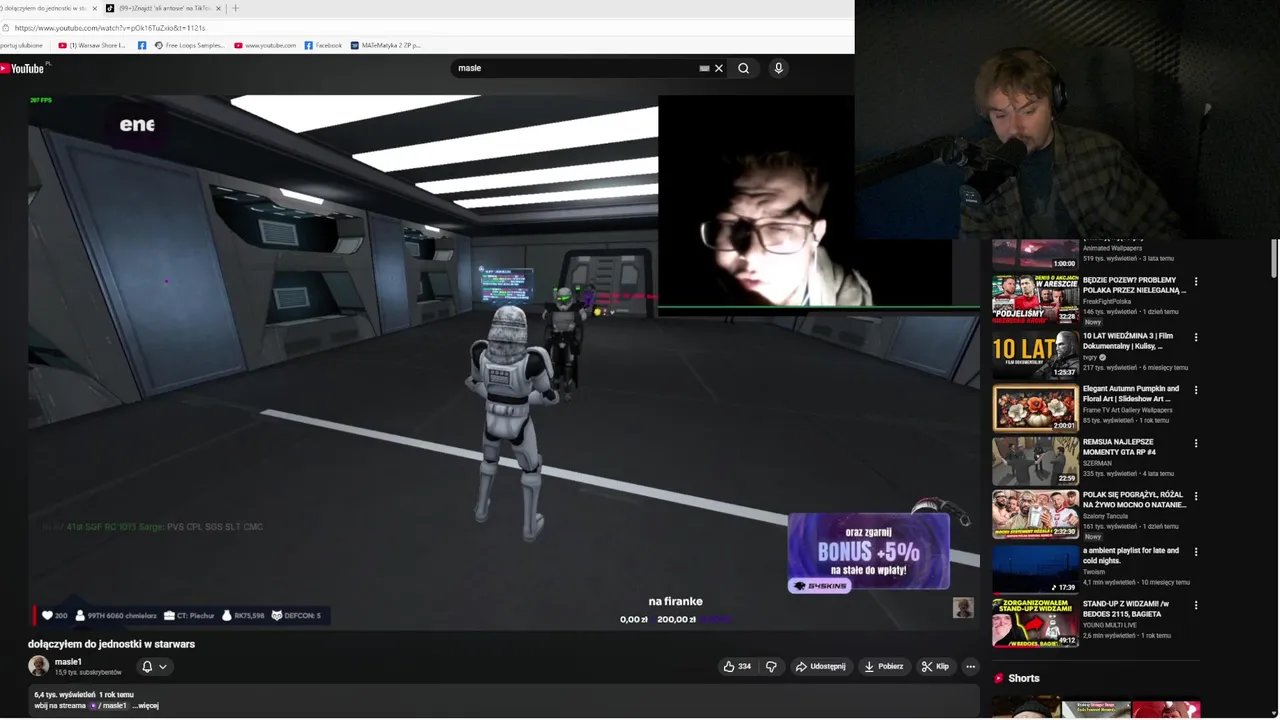Open 'Elegant Autumn Pumpkin' video thumbnail
The width and height of the screenshot is (1280, 720).
coord(1035,407)
